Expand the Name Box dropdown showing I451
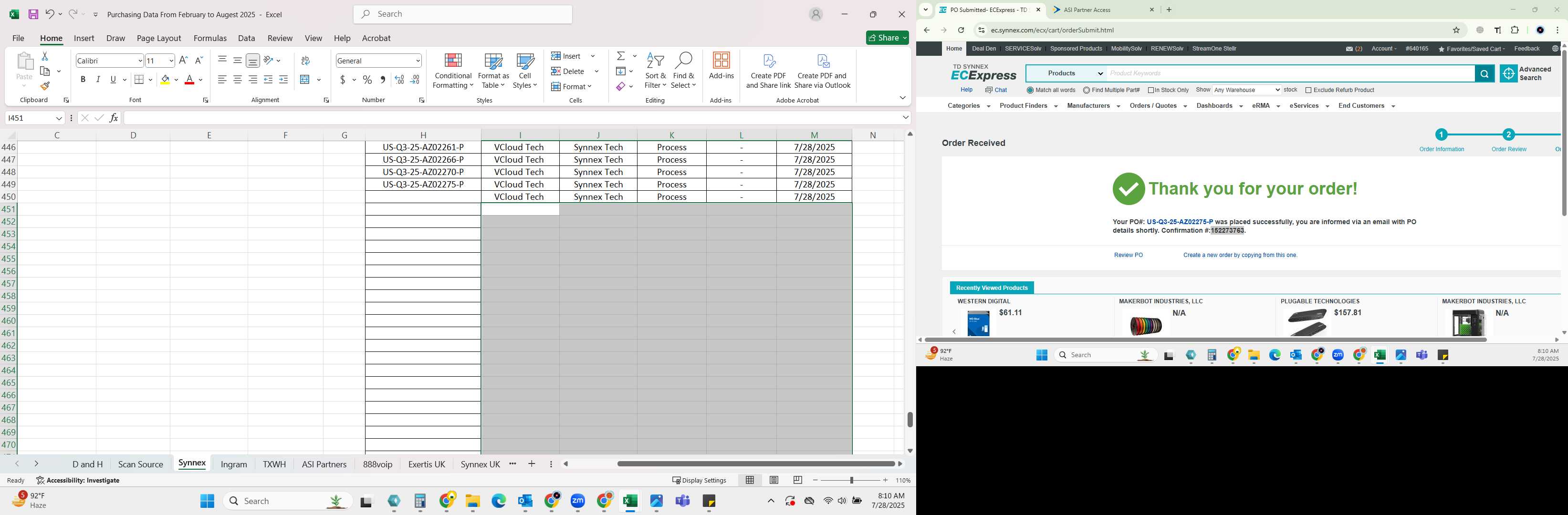1568x515 pixels. point(59,118)
